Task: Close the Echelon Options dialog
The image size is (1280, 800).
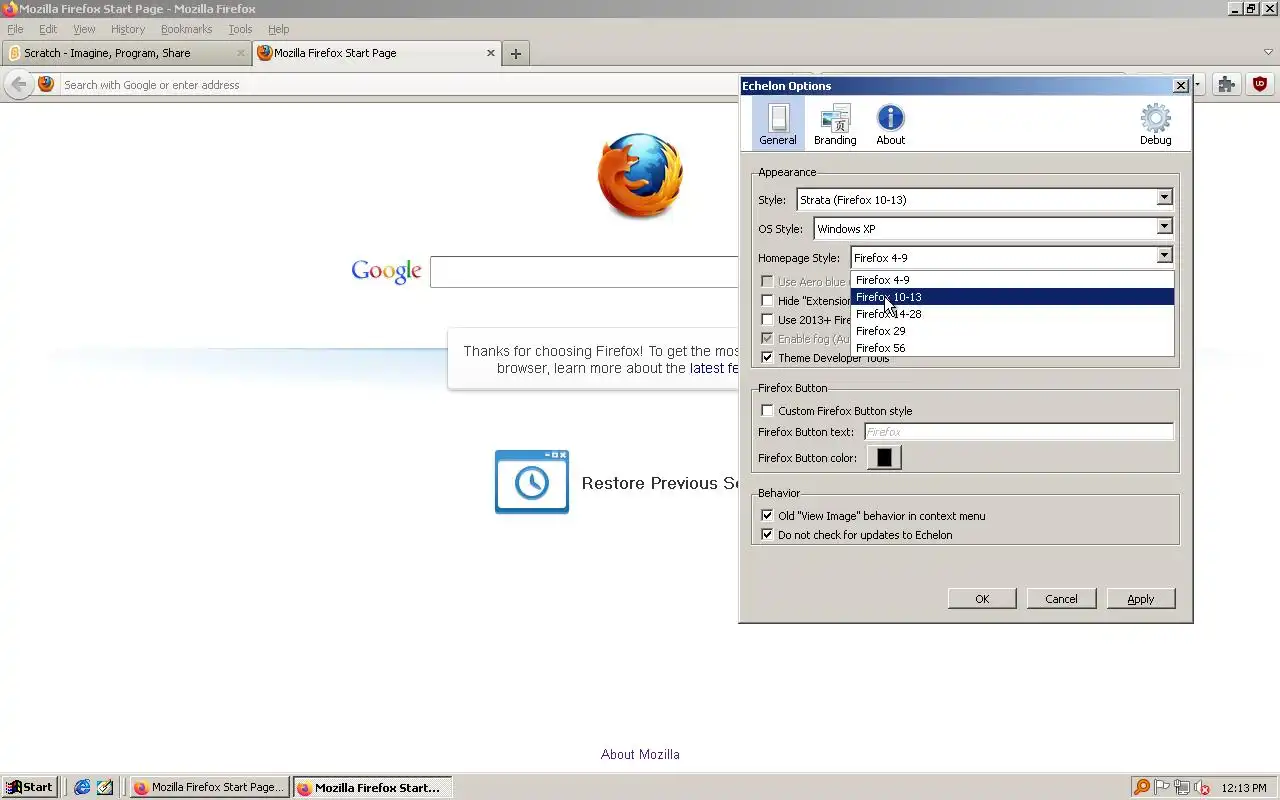Action: pos(1180,86)
